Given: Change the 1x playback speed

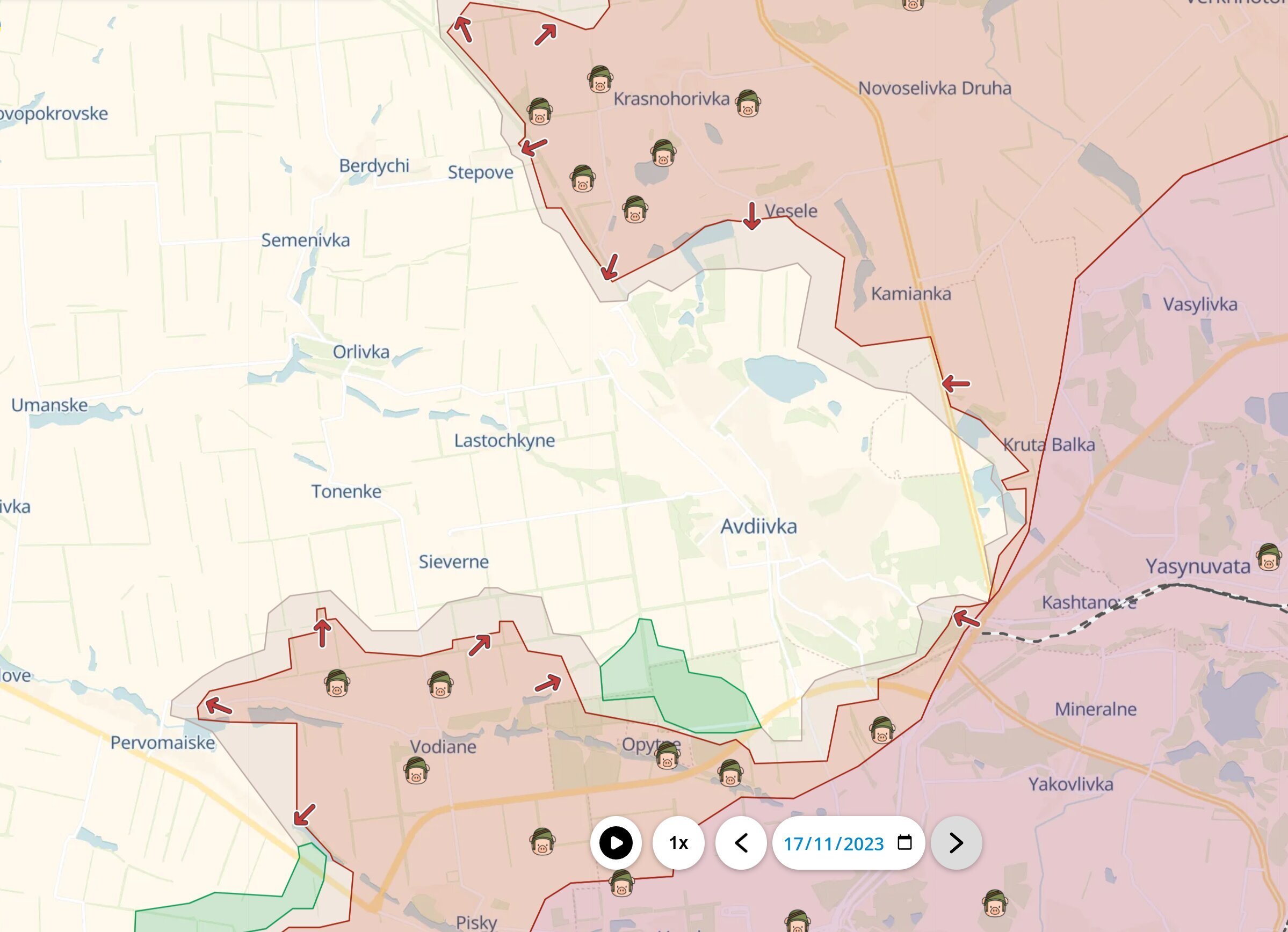Looking at the screenshot, I should click(x=678, y=843).
